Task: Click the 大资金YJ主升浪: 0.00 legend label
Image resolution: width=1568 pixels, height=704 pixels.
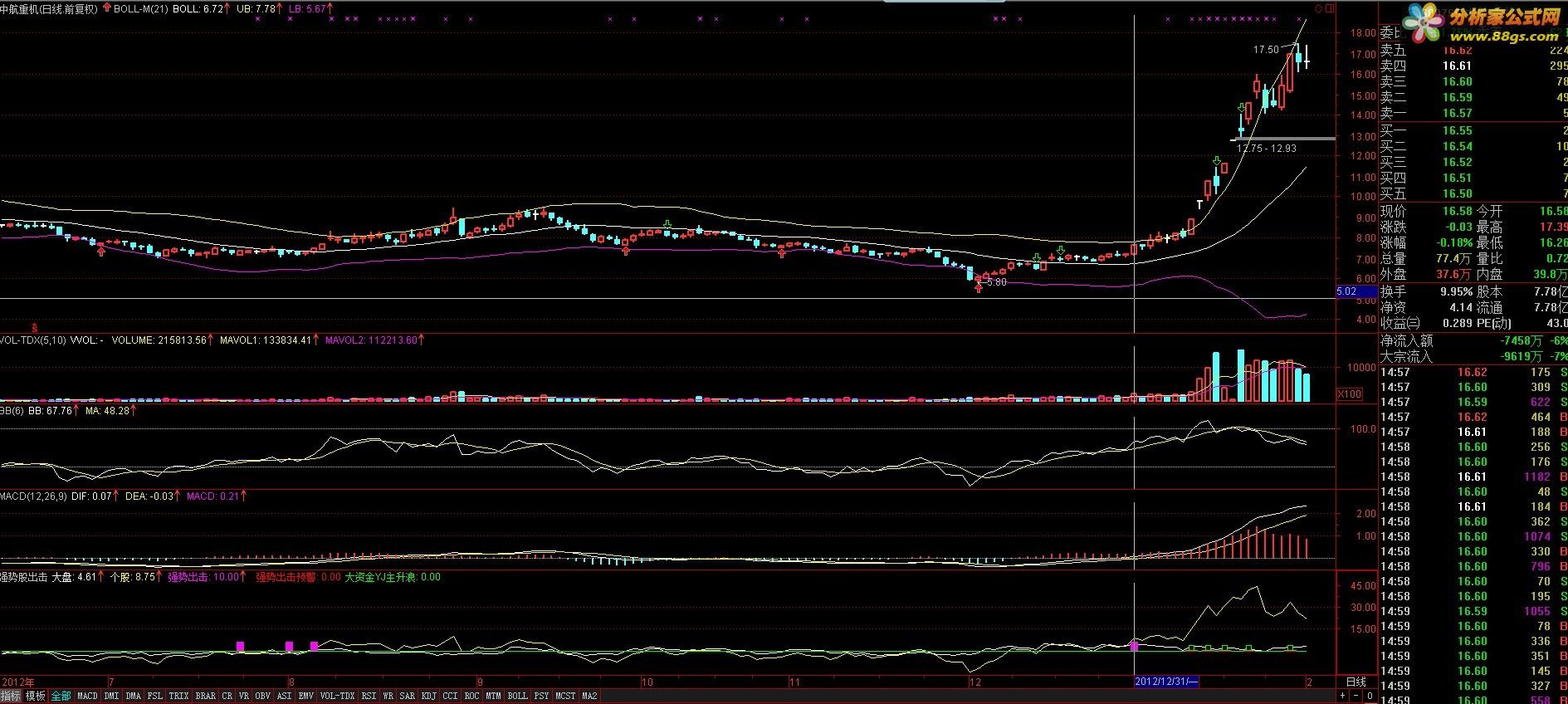Action: pyautogui.click(x=393, y=577)
